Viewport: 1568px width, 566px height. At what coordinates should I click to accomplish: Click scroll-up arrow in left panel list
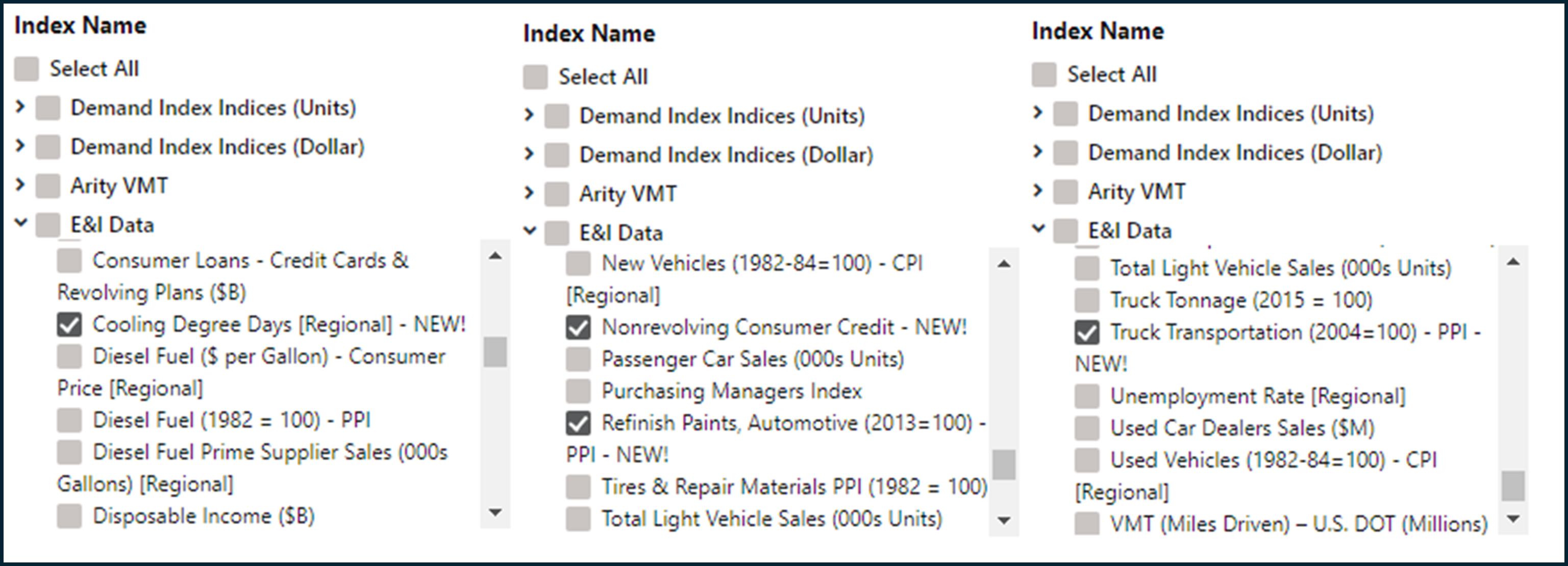495,255
